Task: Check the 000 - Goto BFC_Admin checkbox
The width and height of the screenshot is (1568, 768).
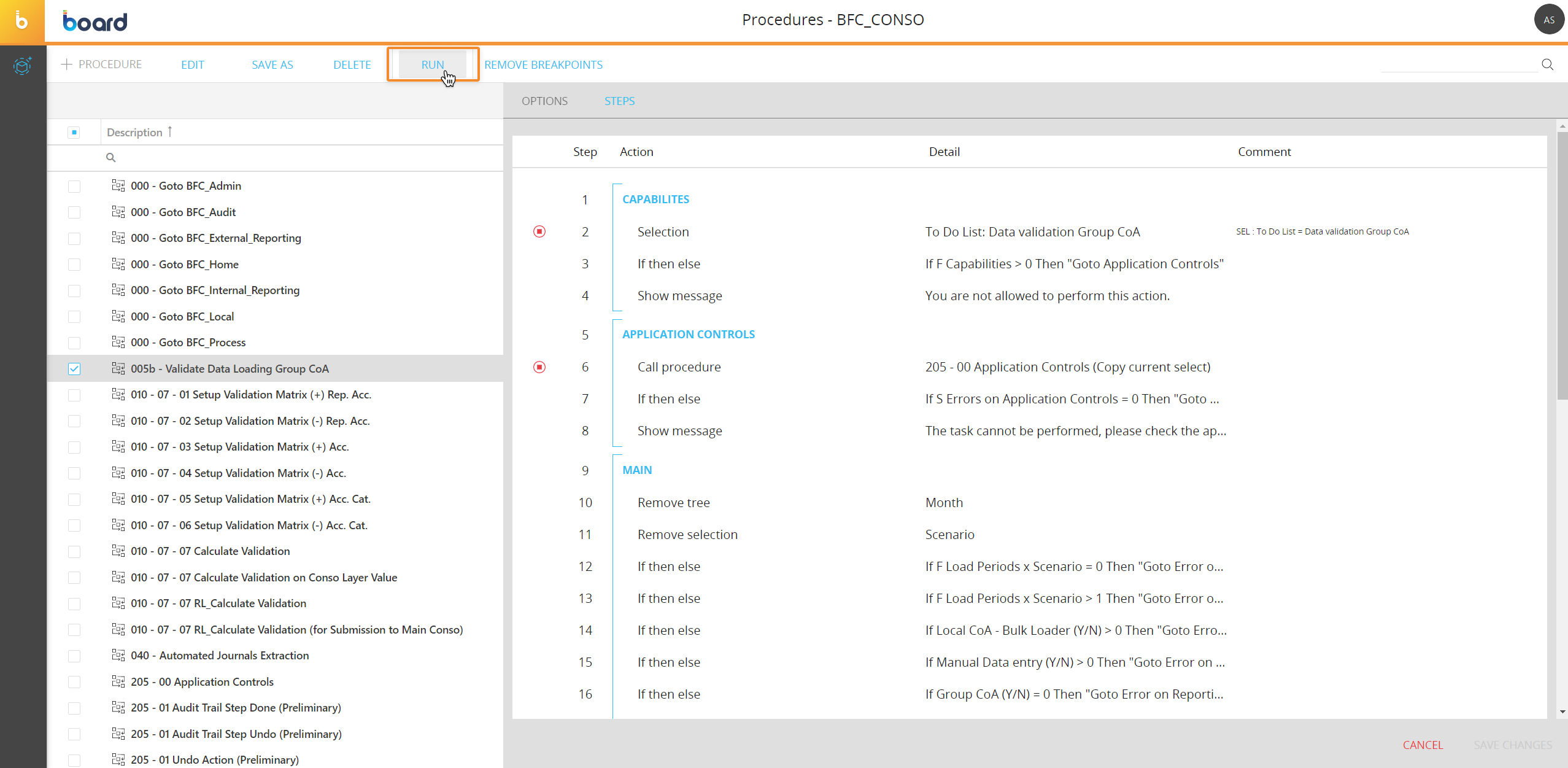Action: pyautogui.click(x=74, y=186)
